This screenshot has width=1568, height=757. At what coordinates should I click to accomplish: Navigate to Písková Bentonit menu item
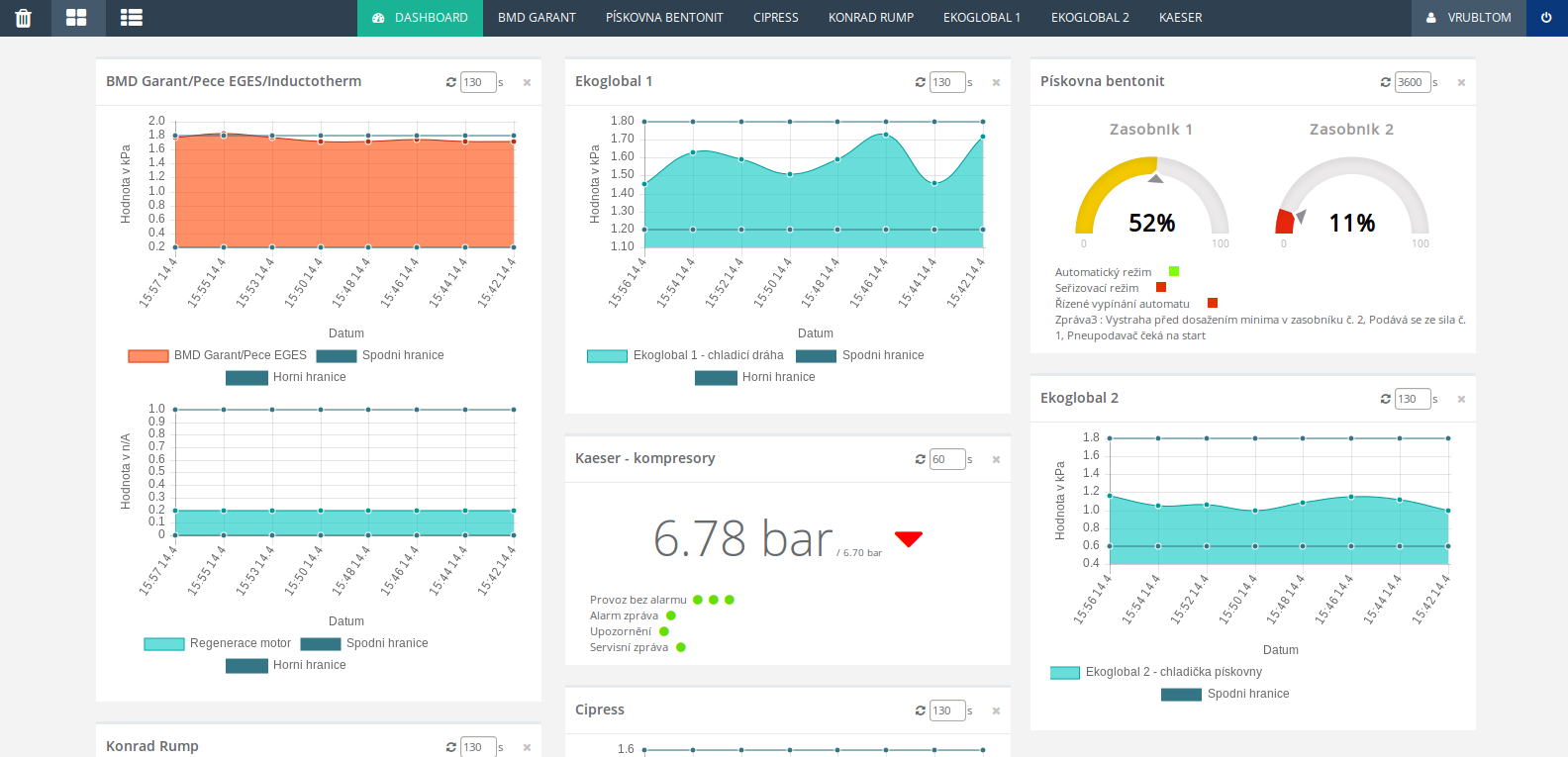[664, 18]
